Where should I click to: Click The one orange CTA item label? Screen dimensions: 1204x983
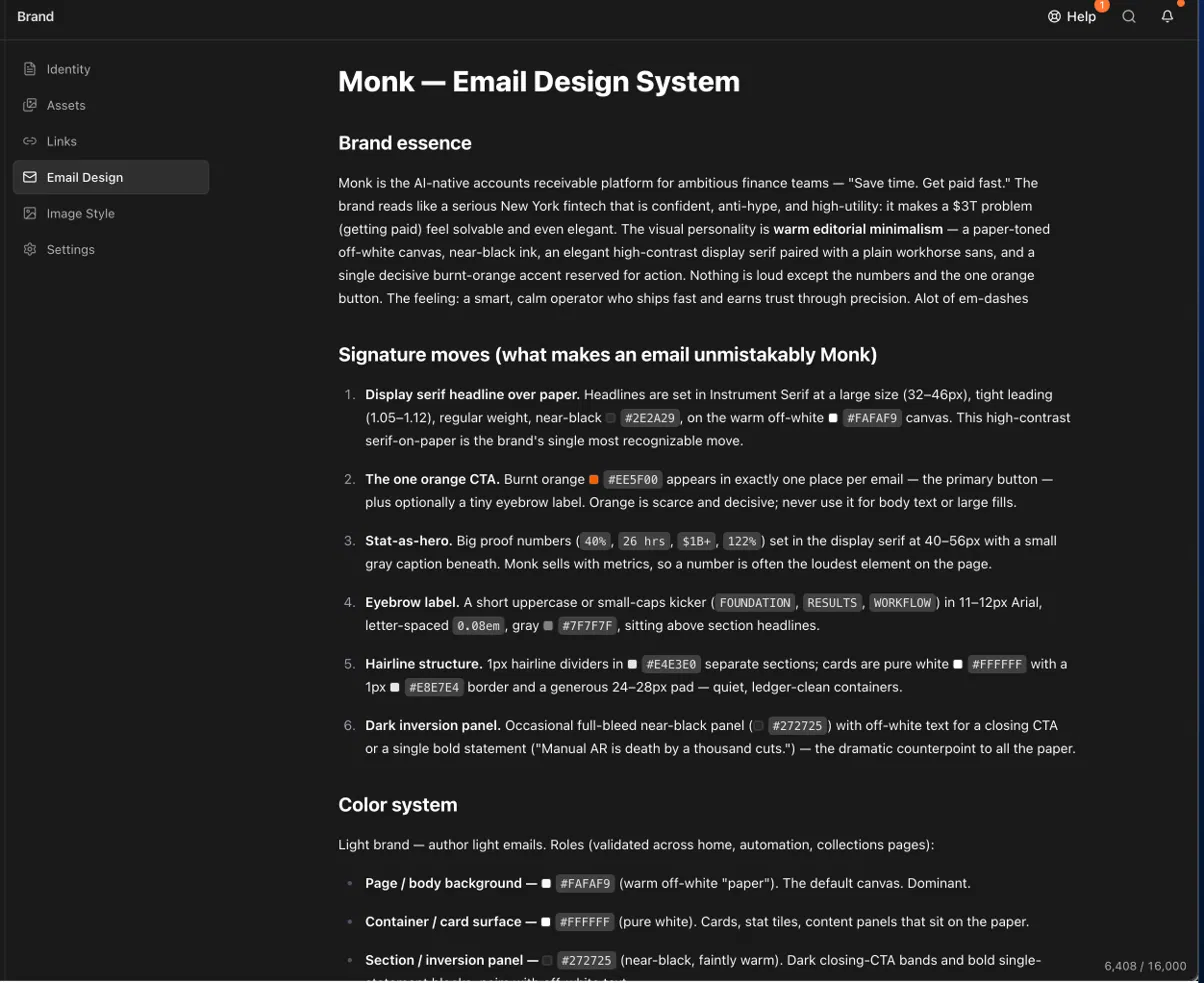coord(432,479)
